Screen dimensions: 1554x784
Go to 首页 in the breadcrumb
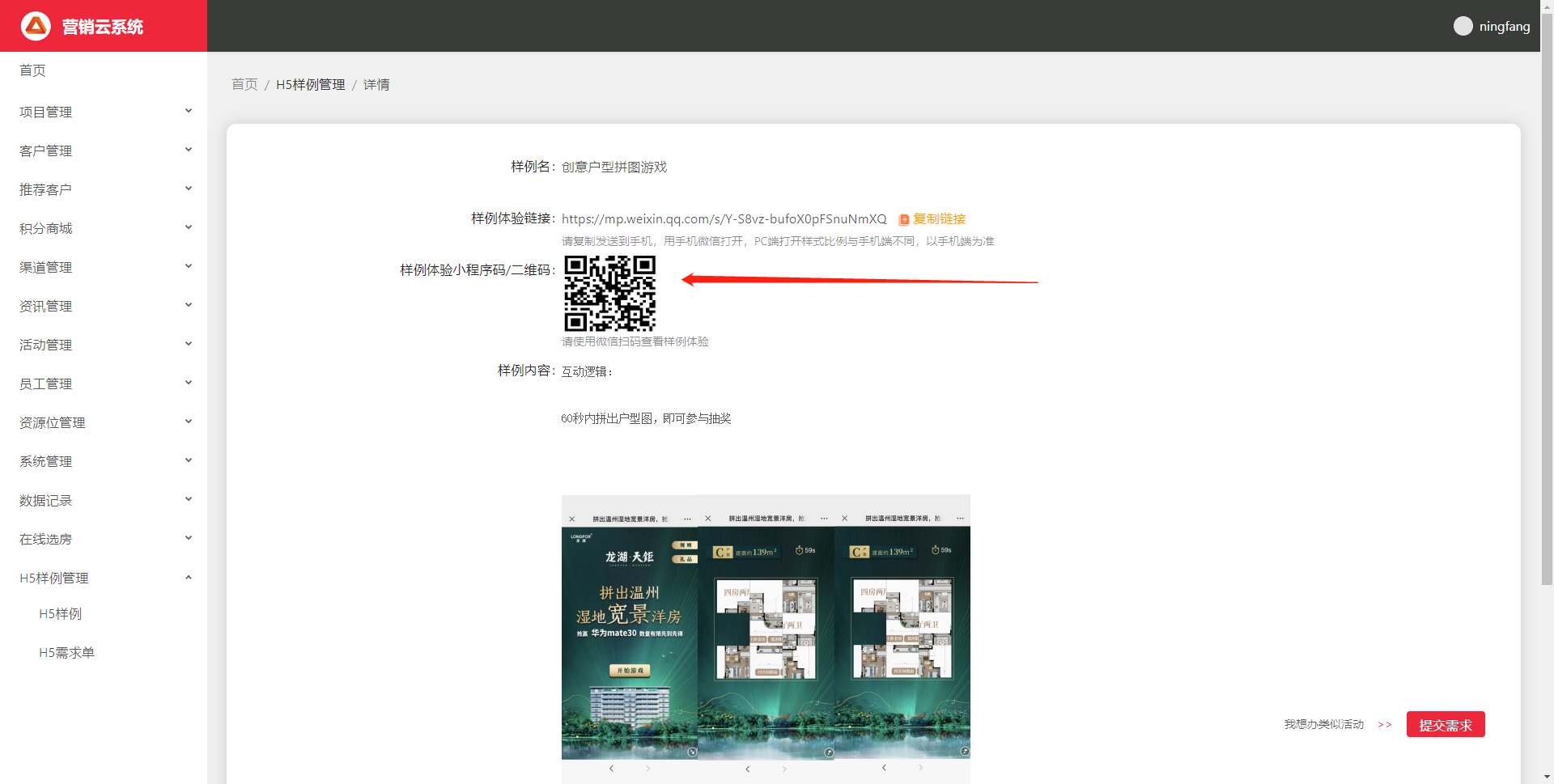pos(244,84)
